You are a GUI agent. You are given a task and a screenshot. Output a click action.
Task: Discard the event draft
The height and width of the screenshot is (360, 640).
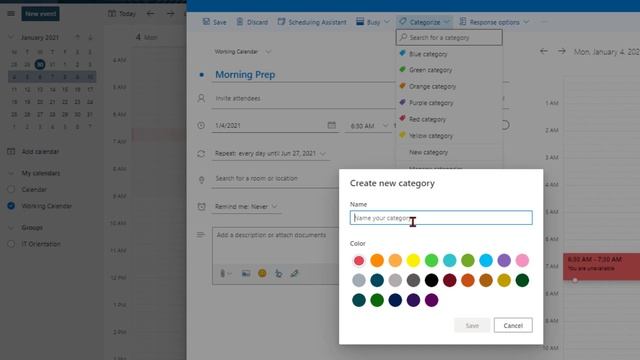[x=252, y=22]
